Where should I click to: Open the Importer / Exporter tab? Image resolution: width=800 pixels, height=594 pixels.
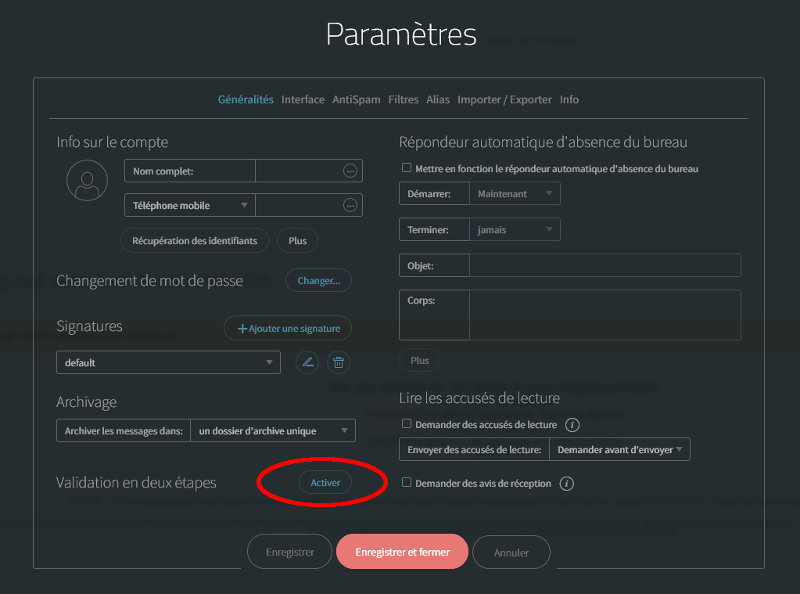pyautogui.click(x=504, y=100)
